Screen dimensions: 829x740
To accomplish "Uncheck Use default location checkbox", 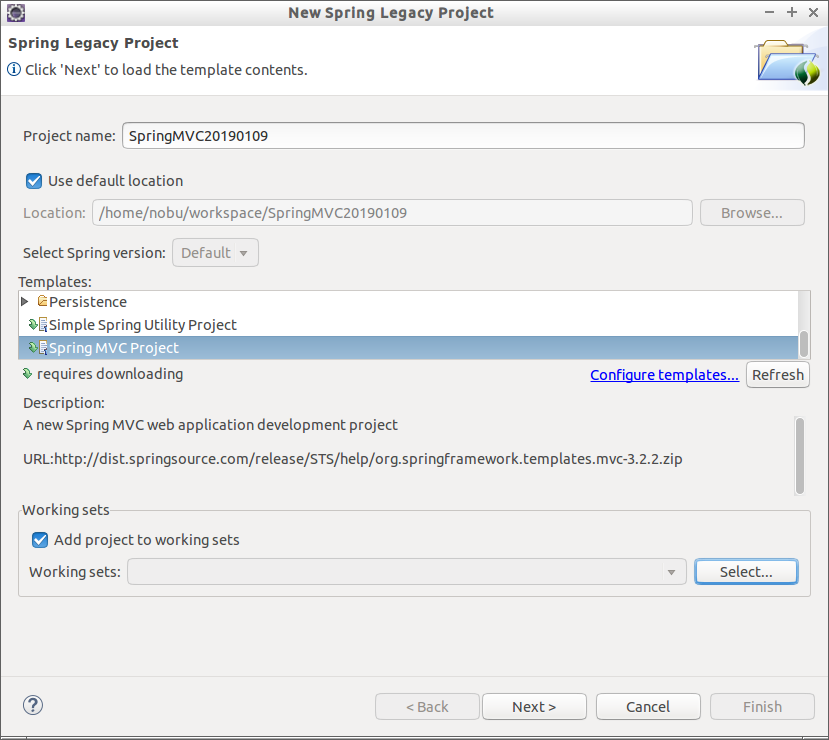I will 34,181.
